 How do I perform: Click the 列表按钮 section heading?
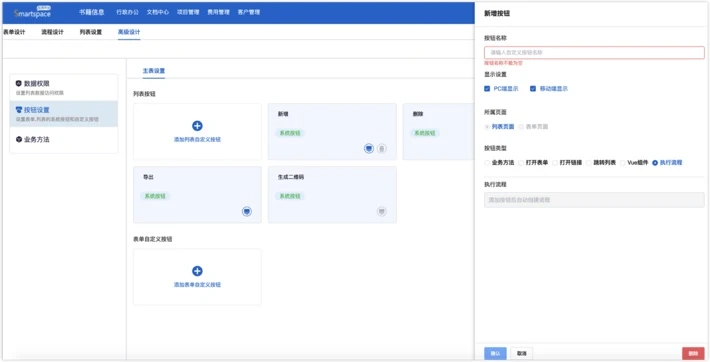[144, 94]
